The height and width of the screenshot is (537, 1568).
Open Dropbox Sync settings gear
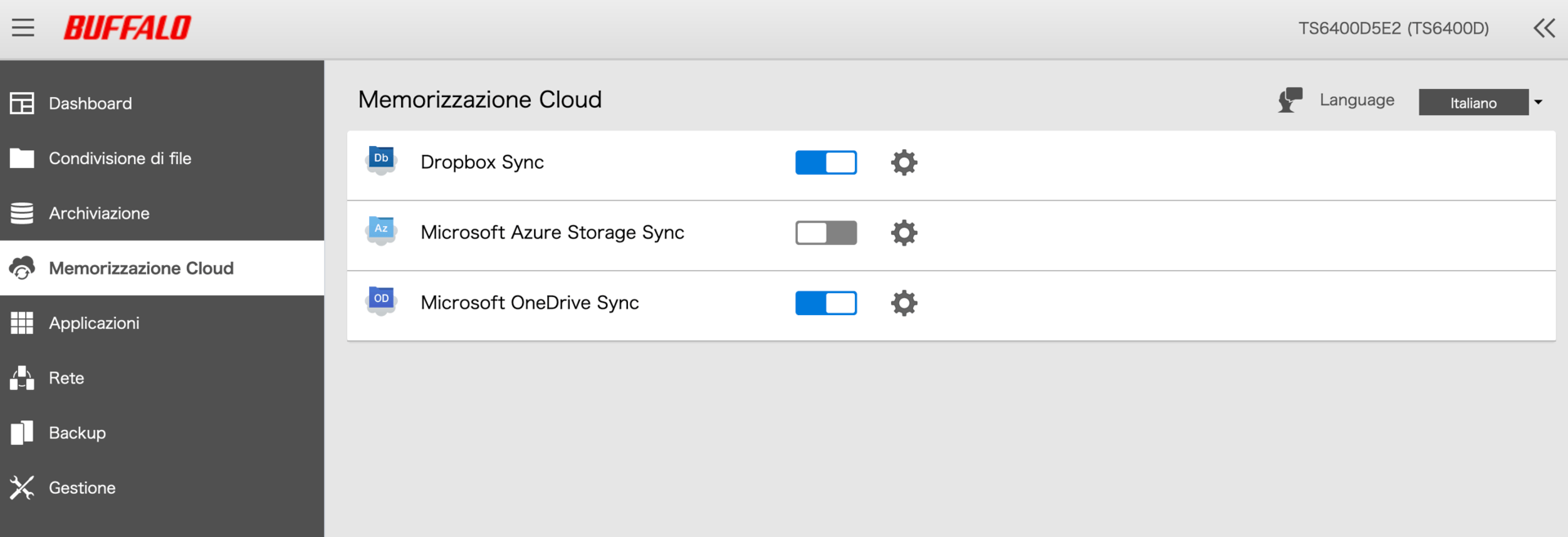[904, 162]
